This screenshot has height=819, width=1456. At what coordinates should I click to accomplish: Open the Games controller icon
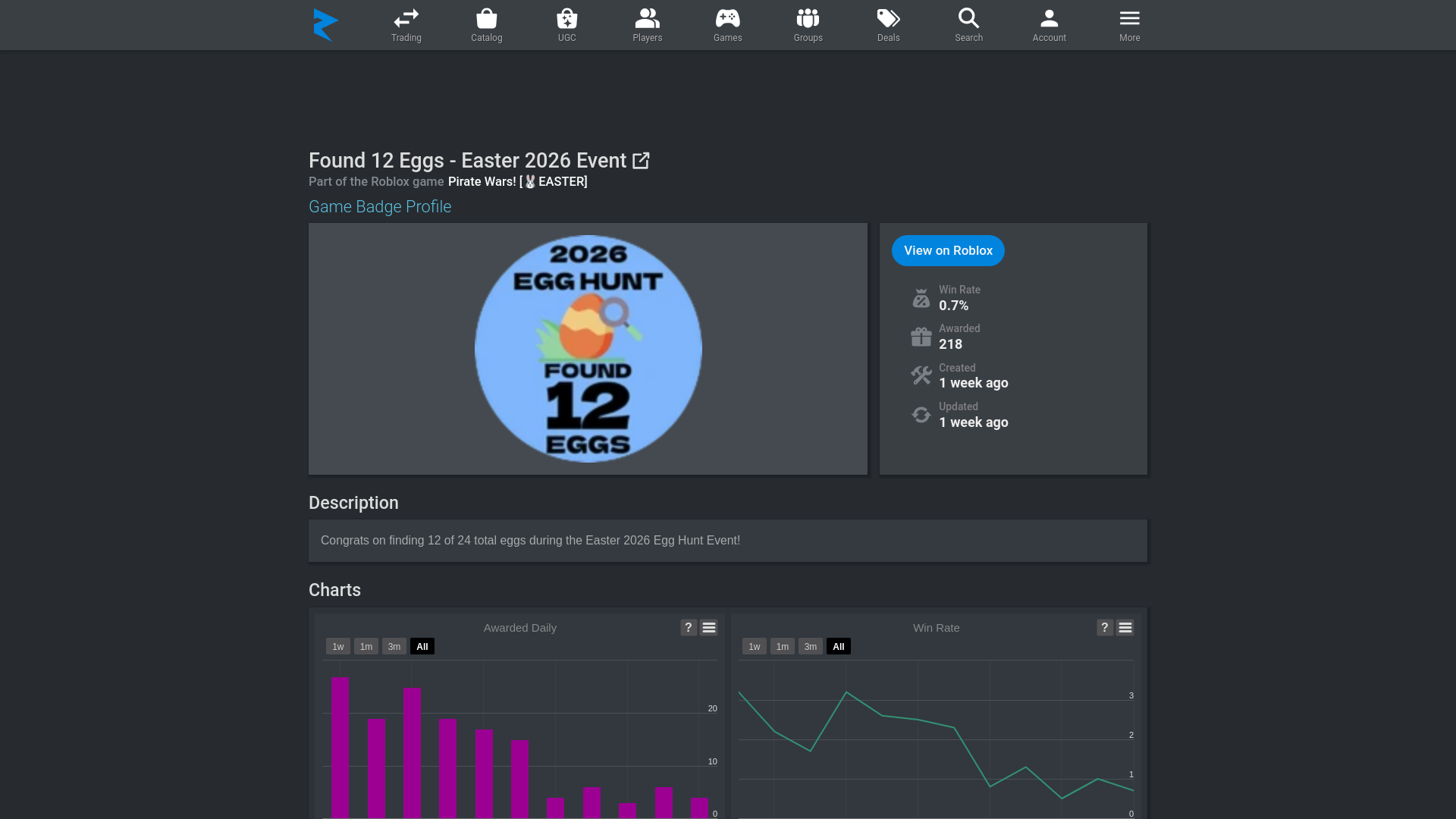728,18
